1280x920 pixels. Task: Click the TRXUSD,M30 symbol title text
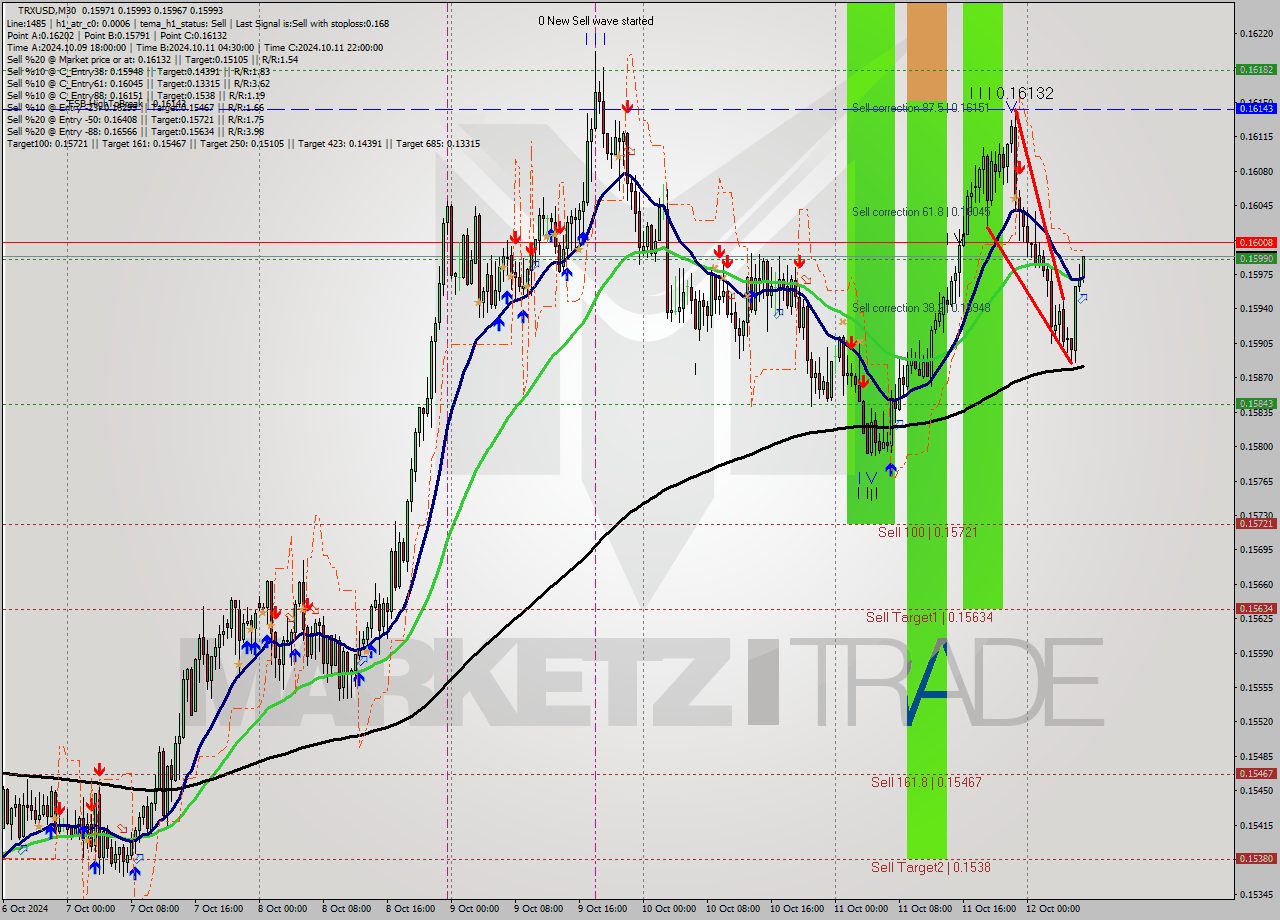pyautogui.click(x=46, y=10)
